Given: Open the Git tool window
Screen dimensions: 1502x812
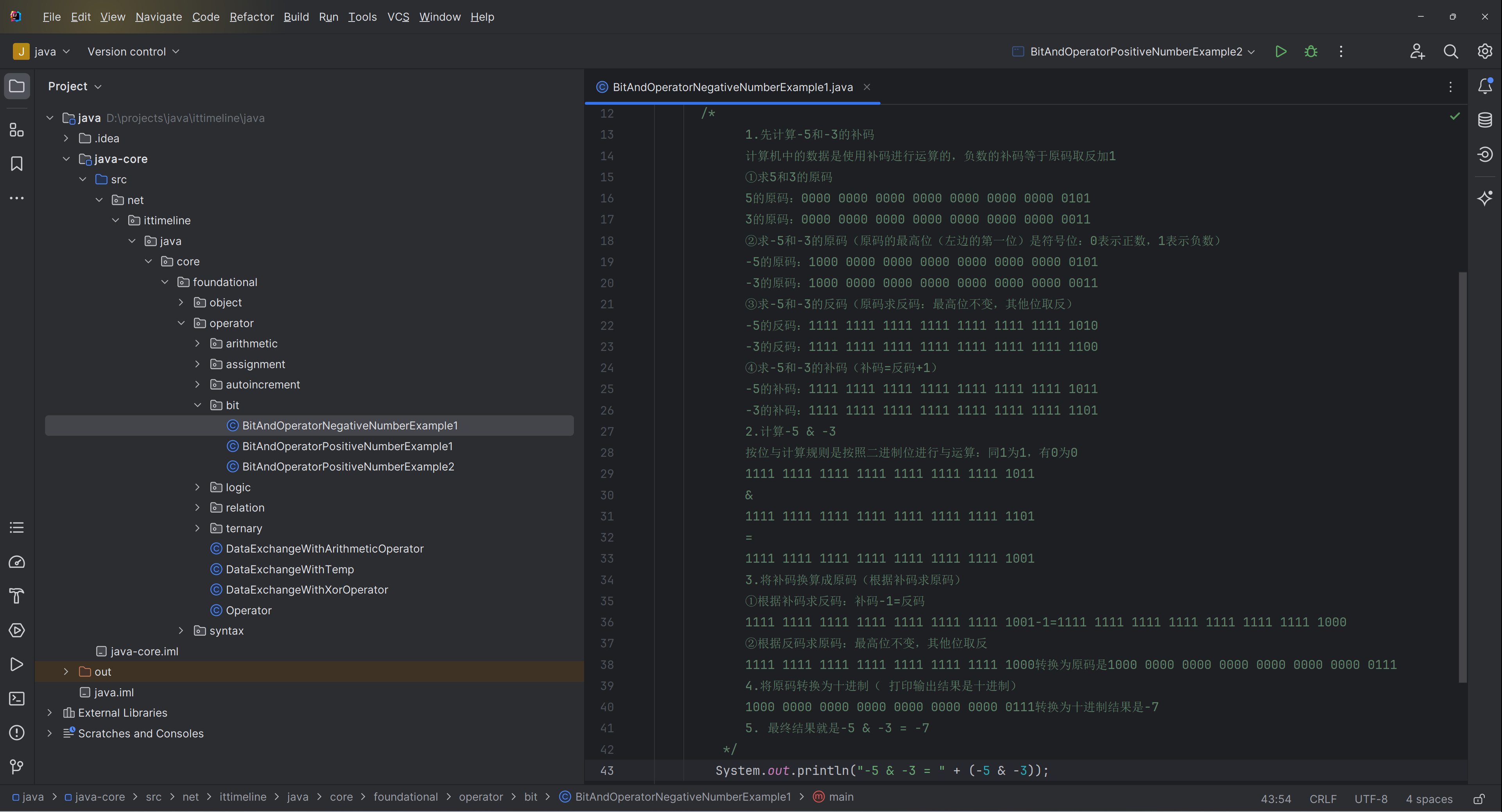Looking at the screenshot, I should [17, 767].
